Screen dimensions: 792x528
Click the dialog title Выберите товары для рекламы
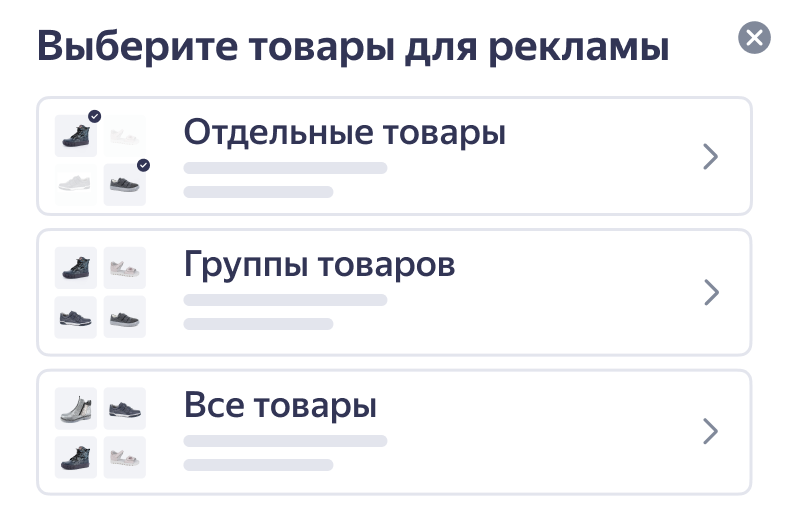coord(353,48)
